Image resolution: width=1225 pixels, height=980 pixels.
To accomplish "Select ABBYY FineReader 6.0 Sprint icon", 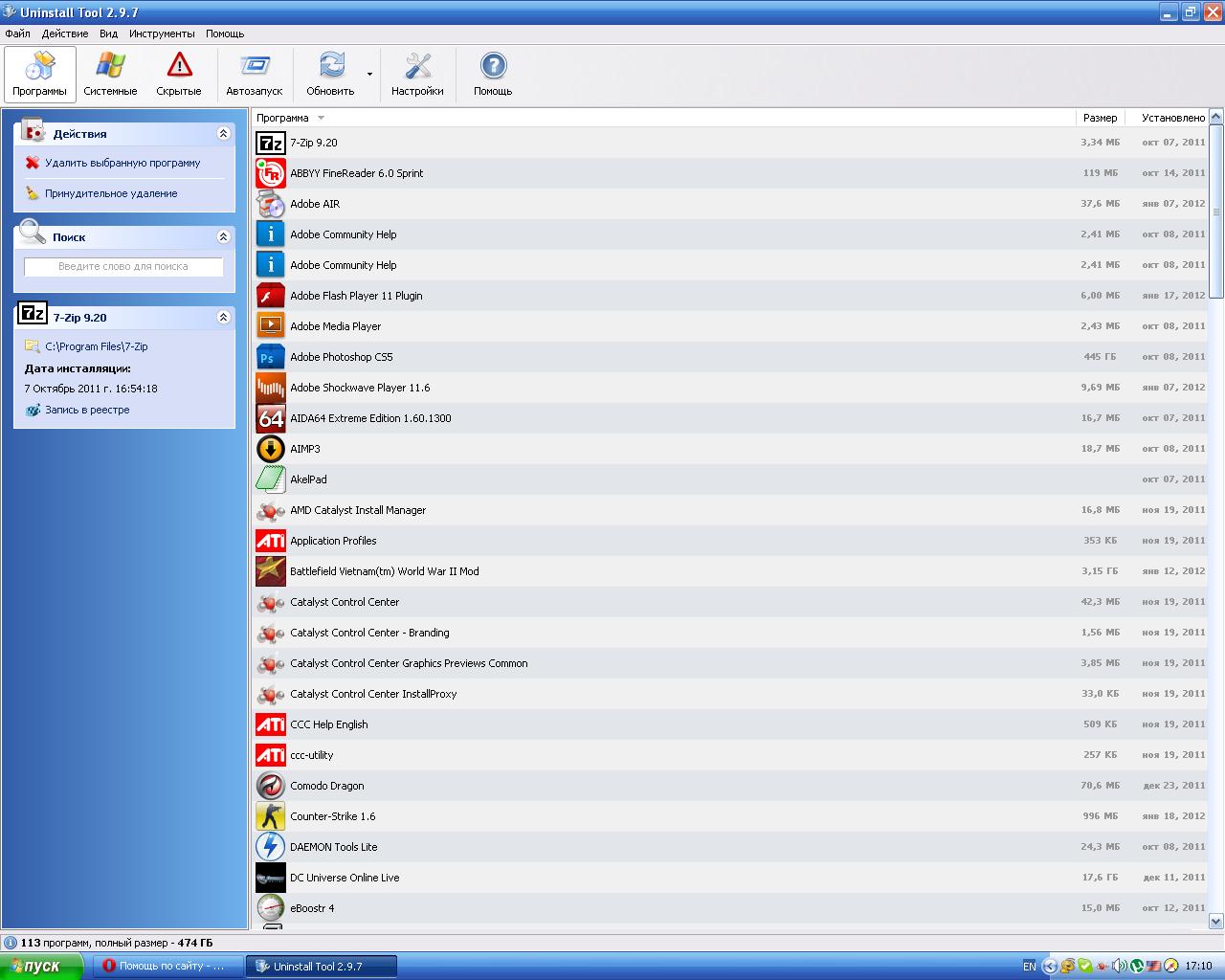I will click(271, 173).
